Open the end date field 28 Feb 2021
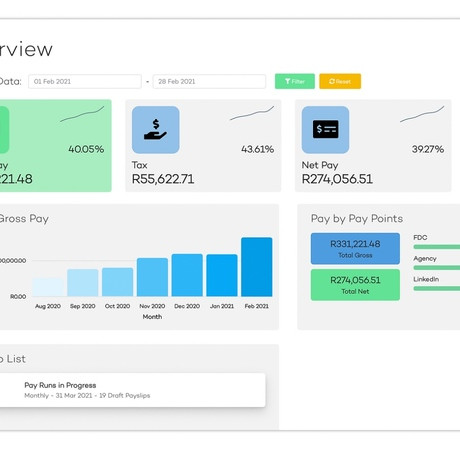 [209, 81]
